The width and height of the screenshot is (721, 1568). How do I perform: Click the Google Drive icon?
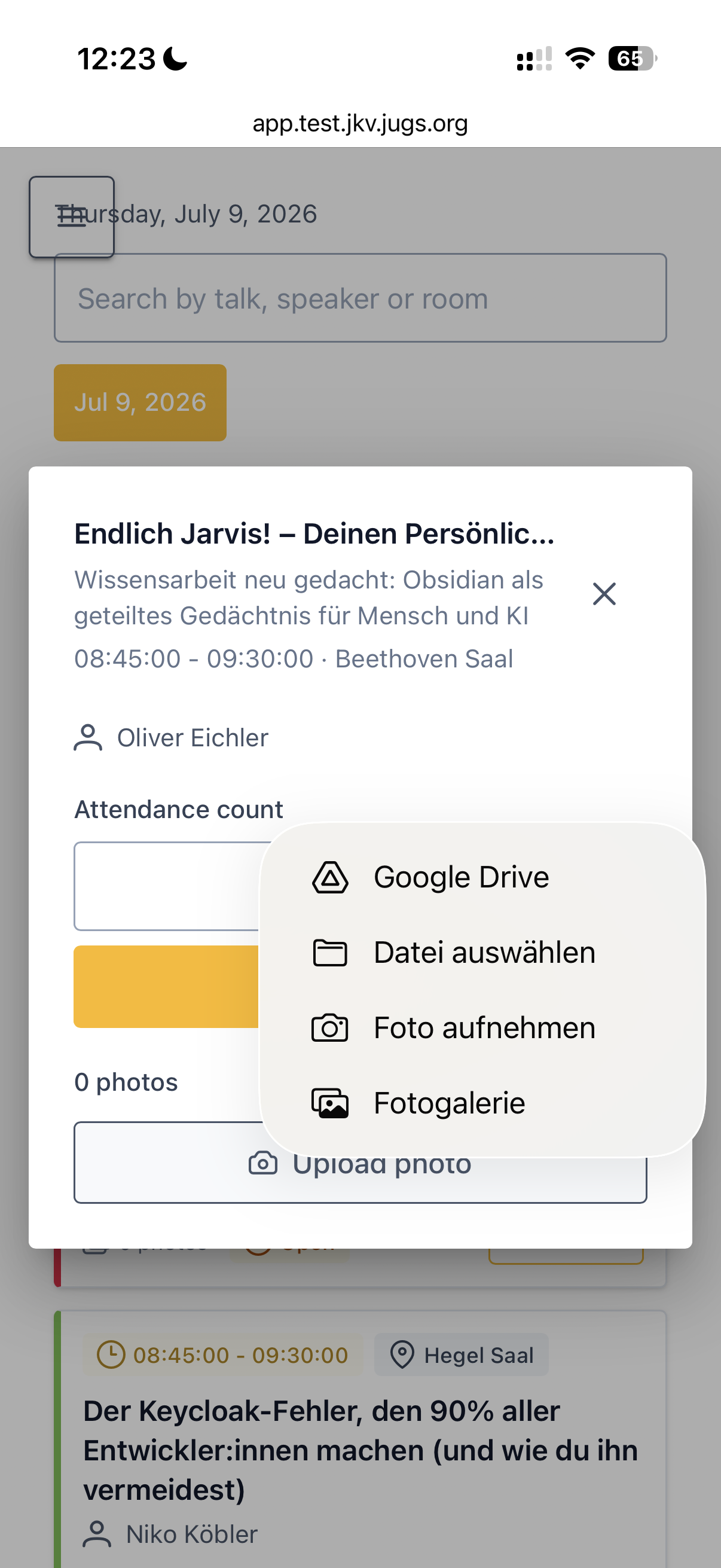click(x=330, y=877)
